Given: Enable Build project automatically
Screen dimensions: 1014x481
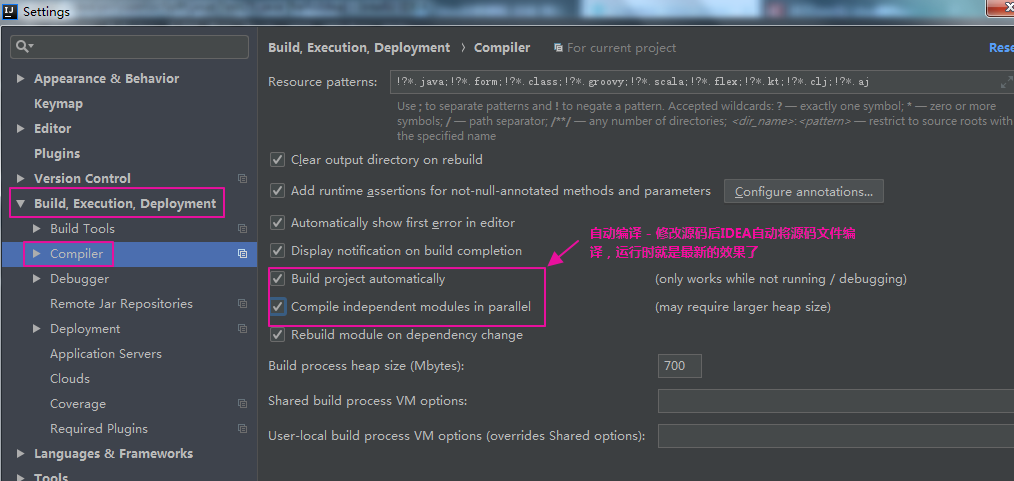Looking at the screenshot, I should (x=277, y=279).
